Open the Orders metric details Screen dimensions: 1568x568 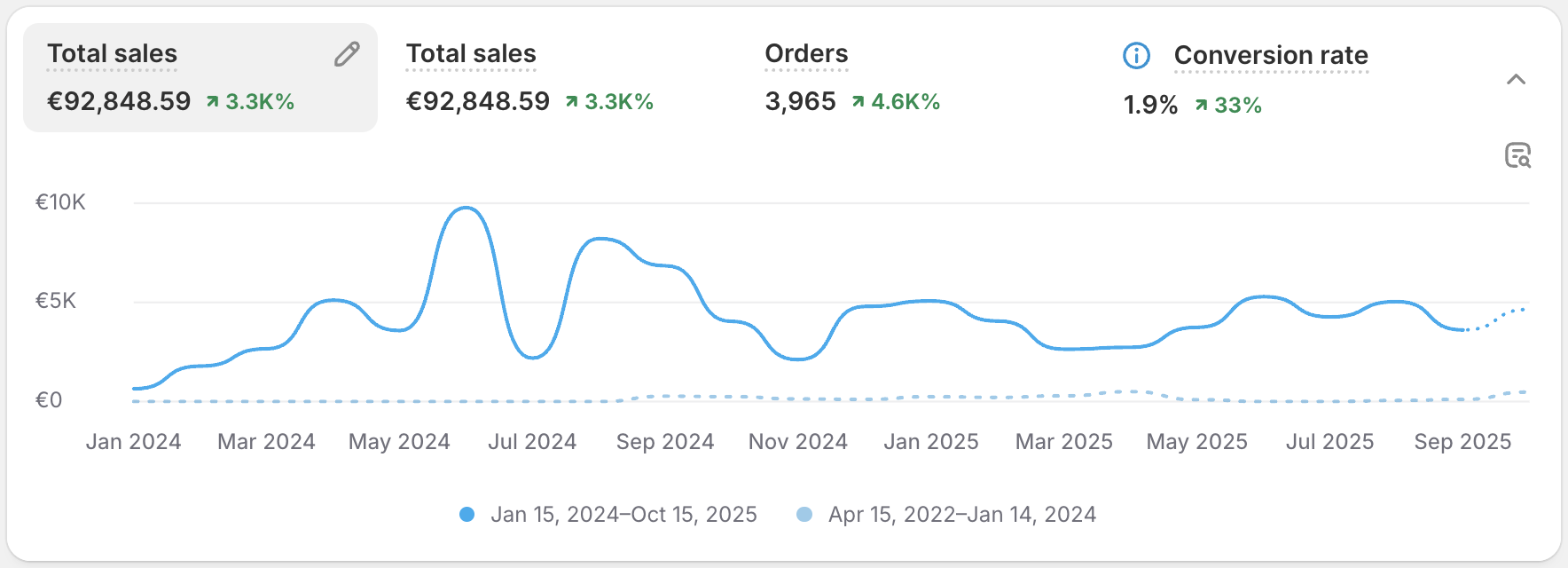806,53
